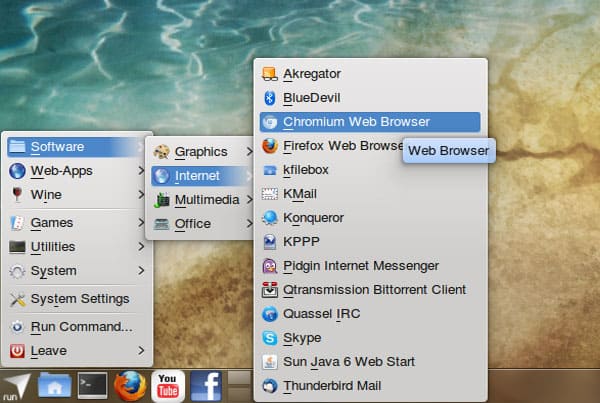Open System Settings menu entry

(77, 299)
